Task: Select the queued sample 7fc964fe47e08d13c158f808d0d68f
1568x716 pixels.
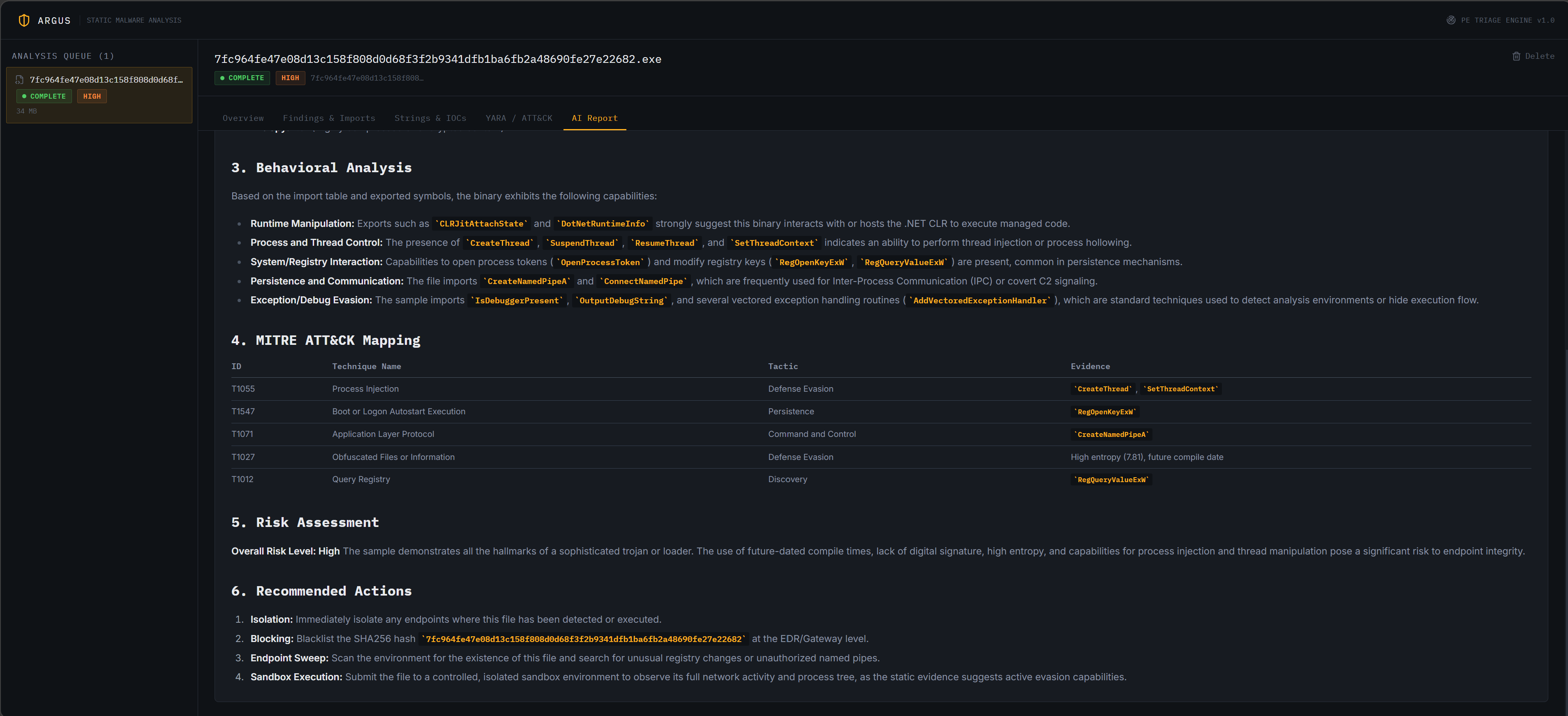Action: pos(99,95)
